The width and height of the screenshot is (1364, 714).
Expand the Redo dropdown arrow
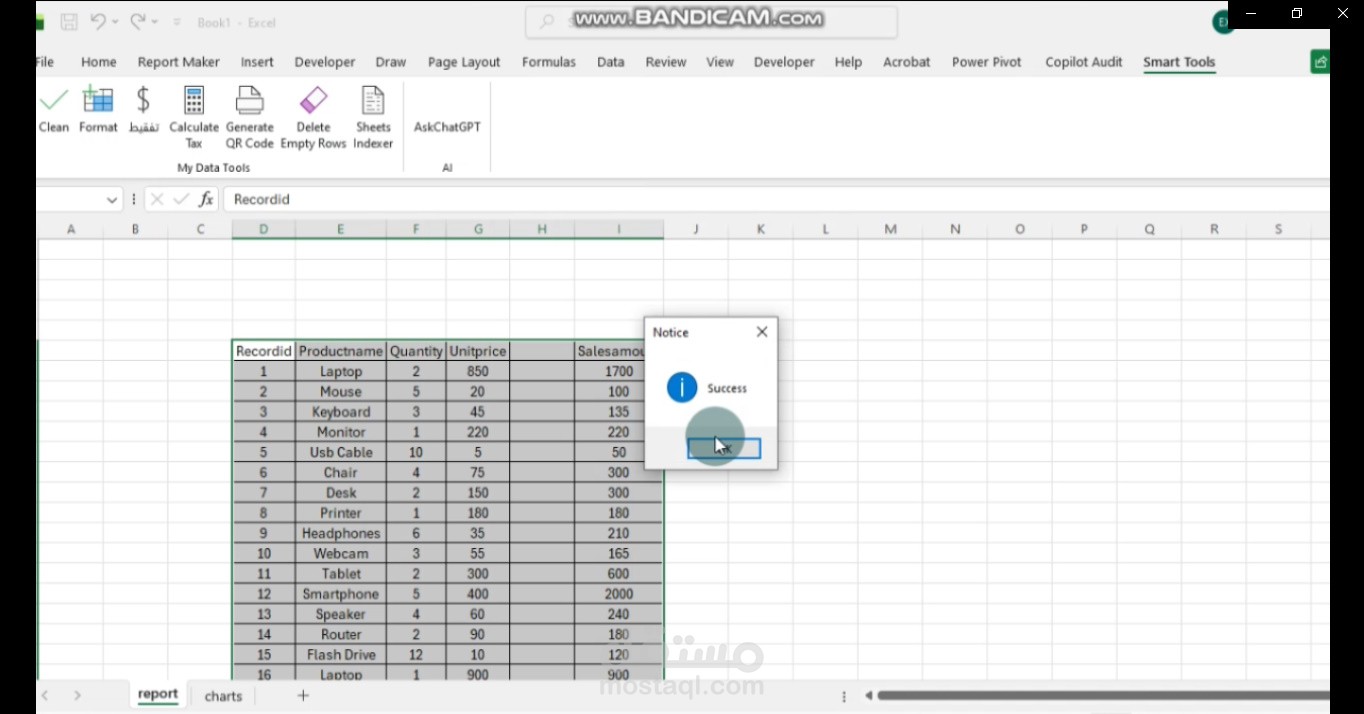click(155, 22)
